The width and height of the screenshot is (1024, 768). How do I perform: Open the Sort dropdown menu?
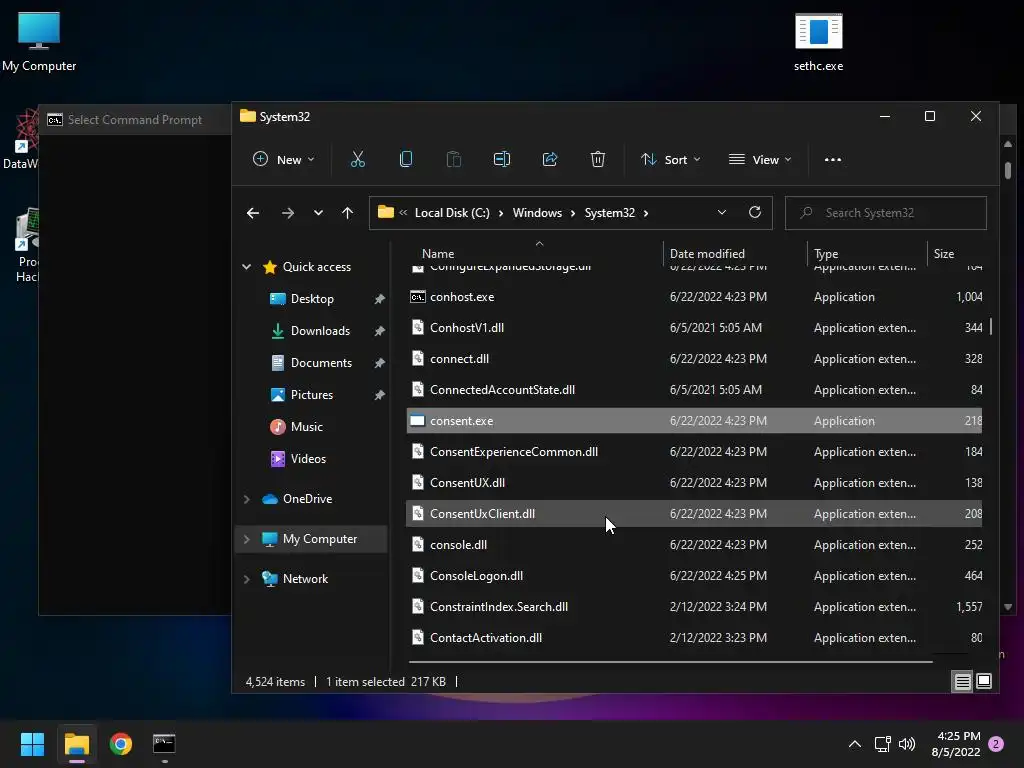pos(671,159)
